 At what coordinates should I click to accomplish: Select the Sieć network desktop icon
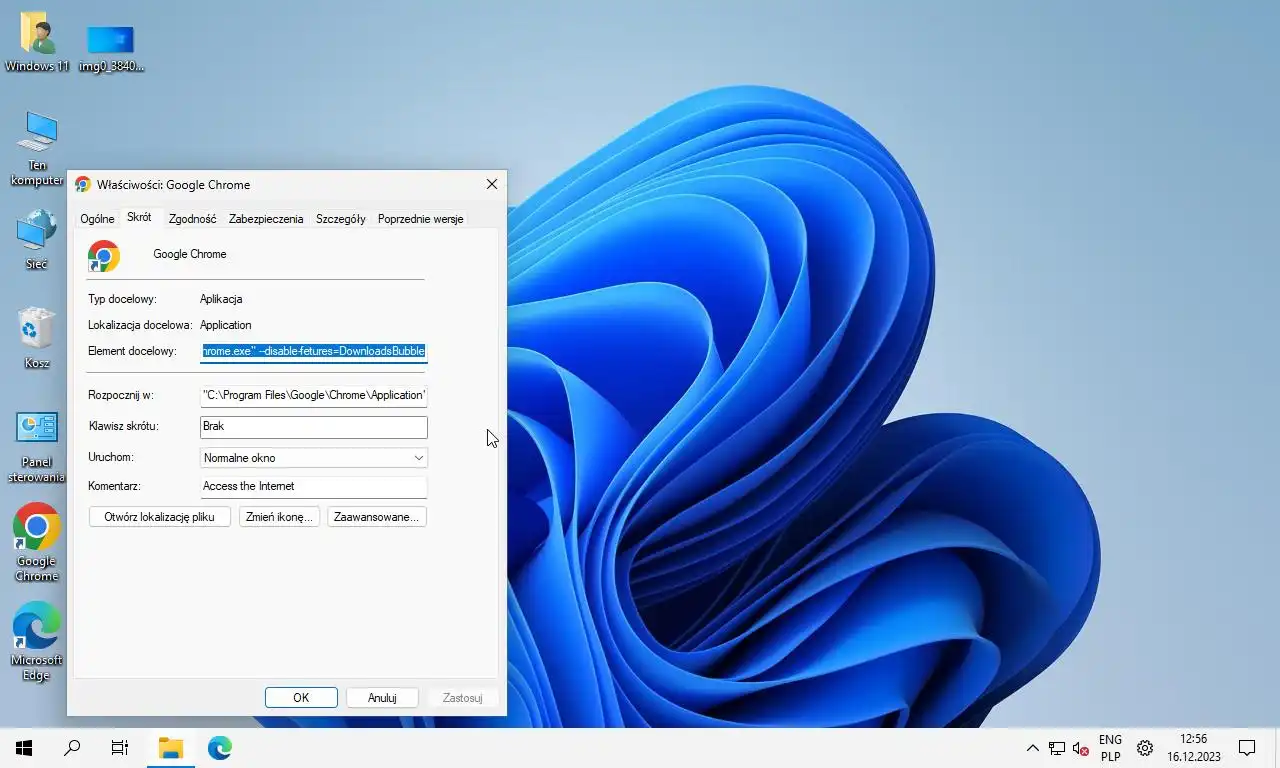point(37,239)
